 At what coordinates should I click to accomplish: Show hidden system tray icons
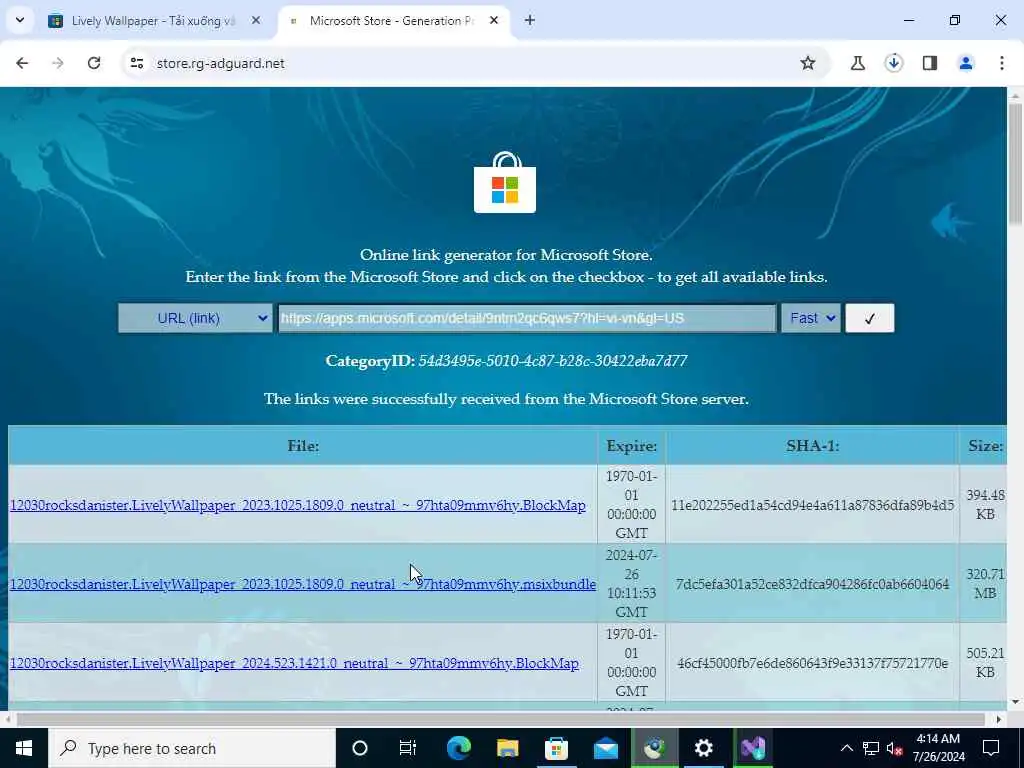[x=846, y=748]
